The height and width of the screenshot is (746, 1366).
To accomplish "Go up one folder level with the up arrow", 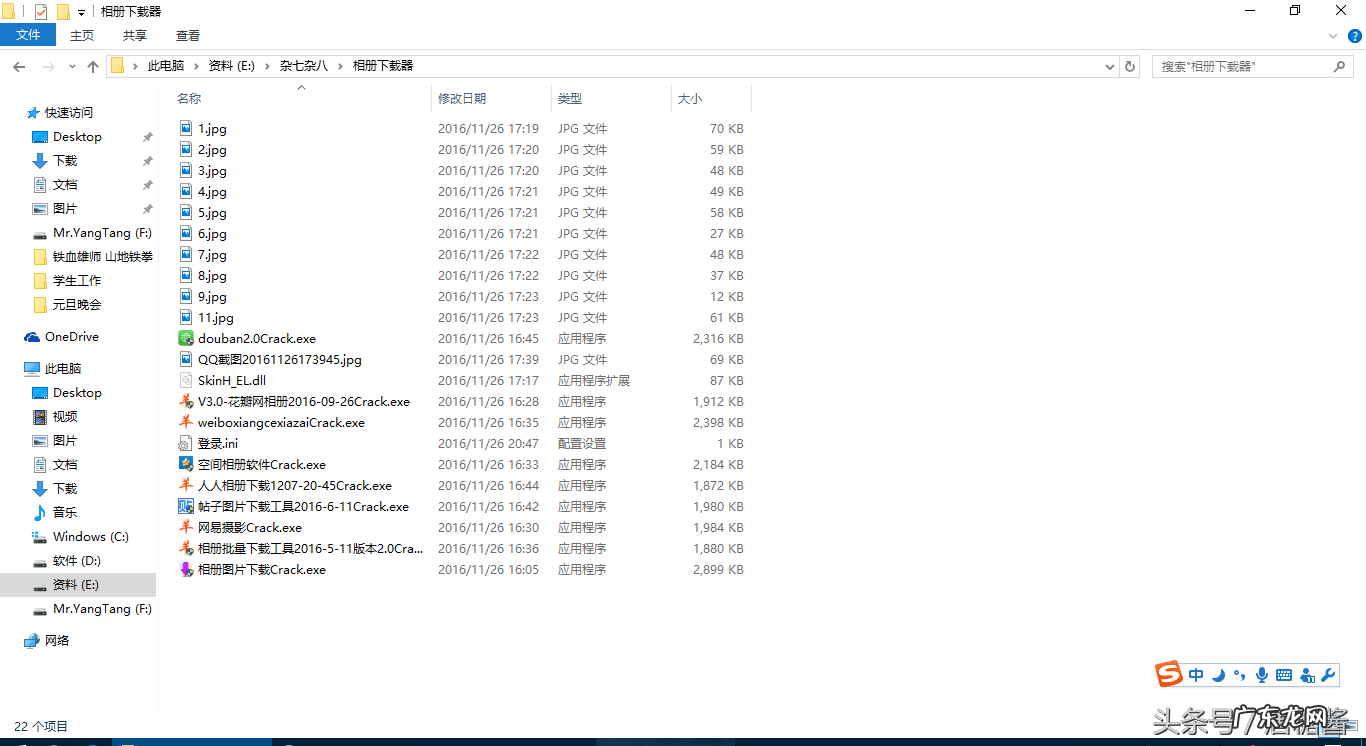I will click(93, 66).
